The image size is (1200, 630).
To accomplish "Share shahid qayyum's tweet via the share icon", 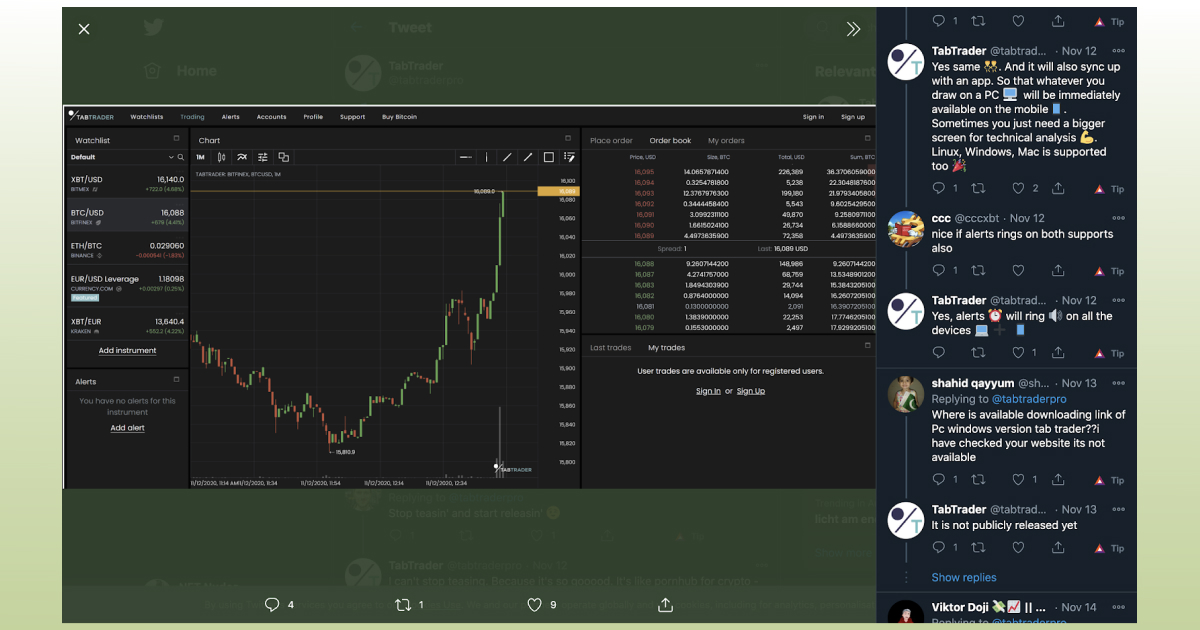I will [1058, 479].
